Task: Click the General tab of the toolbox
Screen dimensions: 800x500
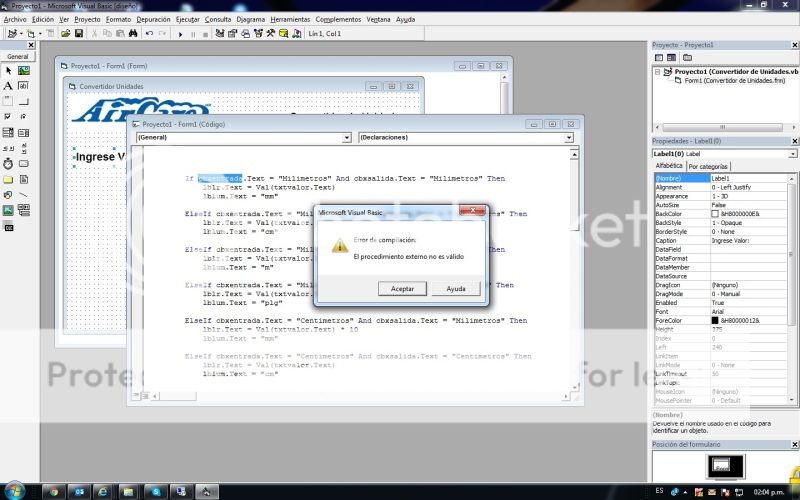Action: [17, 56]
